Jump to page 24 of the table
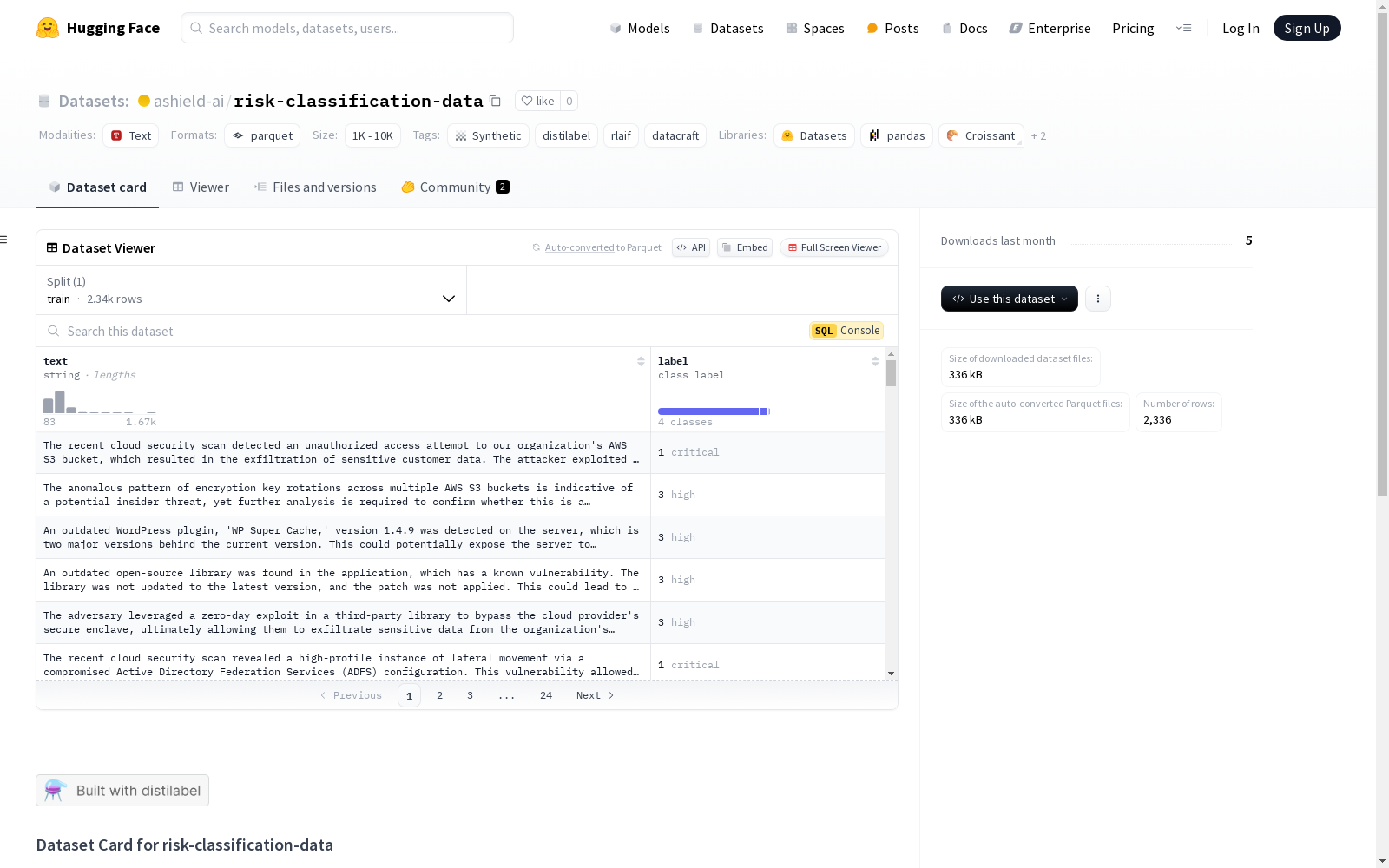The height and width of the screenshot is (868, 1389). coord(546,695)
